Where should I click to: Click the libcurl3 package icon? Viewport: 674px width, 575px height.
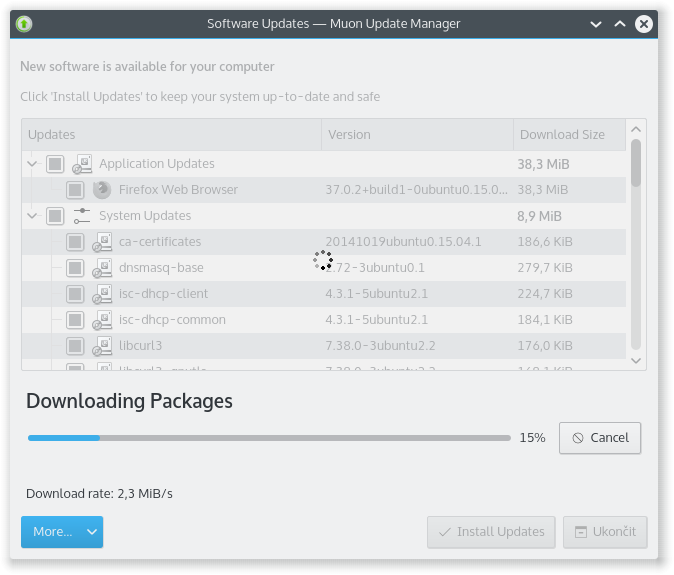point(102,346)
